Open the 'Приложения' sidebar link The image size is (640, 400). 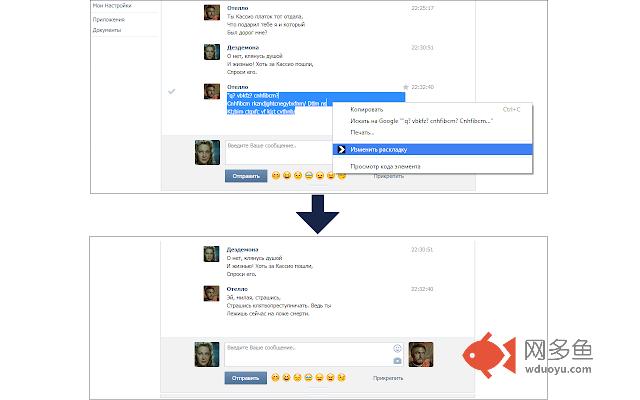pos(109,20)
